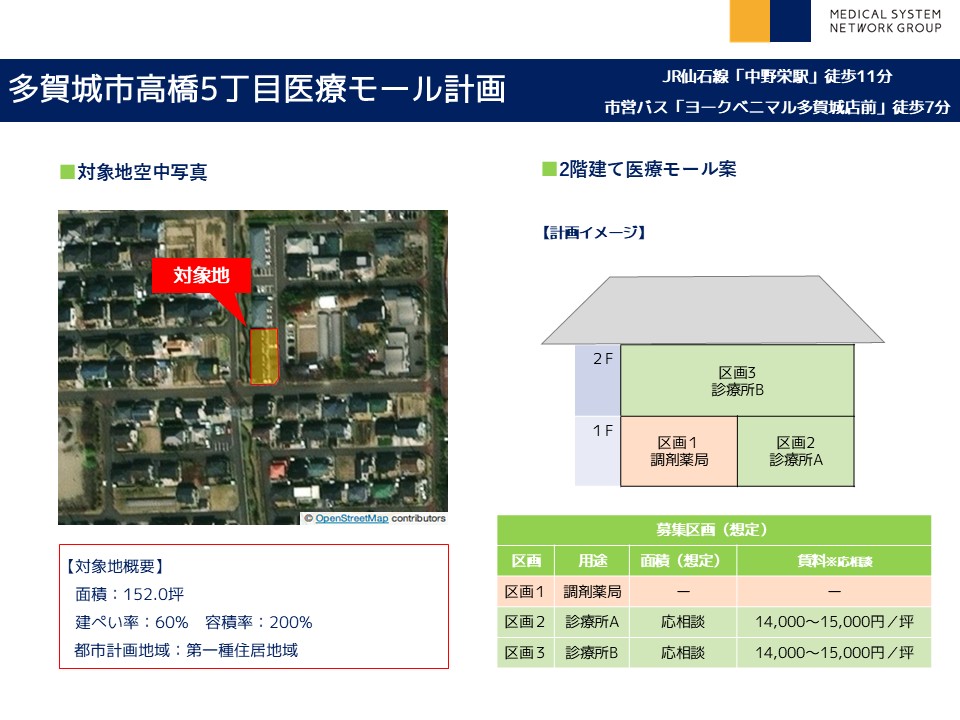
Task: Select the yellow highlighted lot on the map
Action: pyautogui.click(x=263, y=356)
